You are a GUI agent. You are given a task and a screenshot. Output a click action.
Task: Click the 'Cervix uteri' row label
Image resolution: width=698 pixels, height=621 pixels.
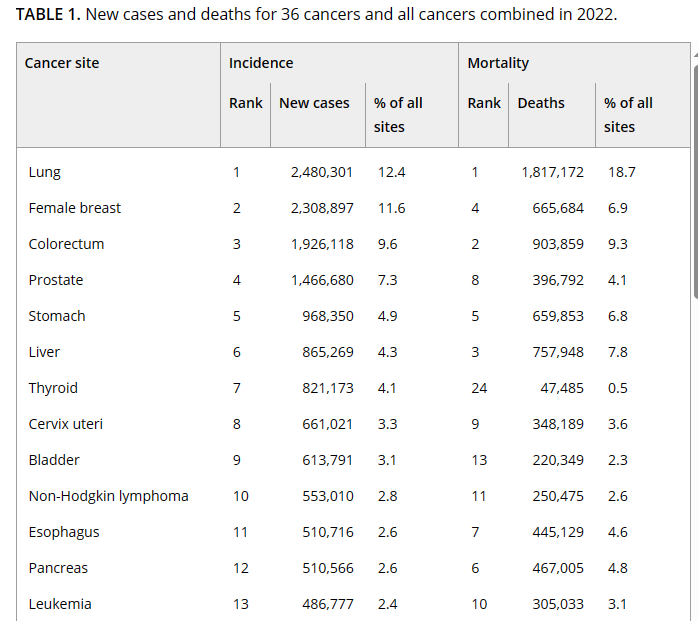(x=65, y=424)
